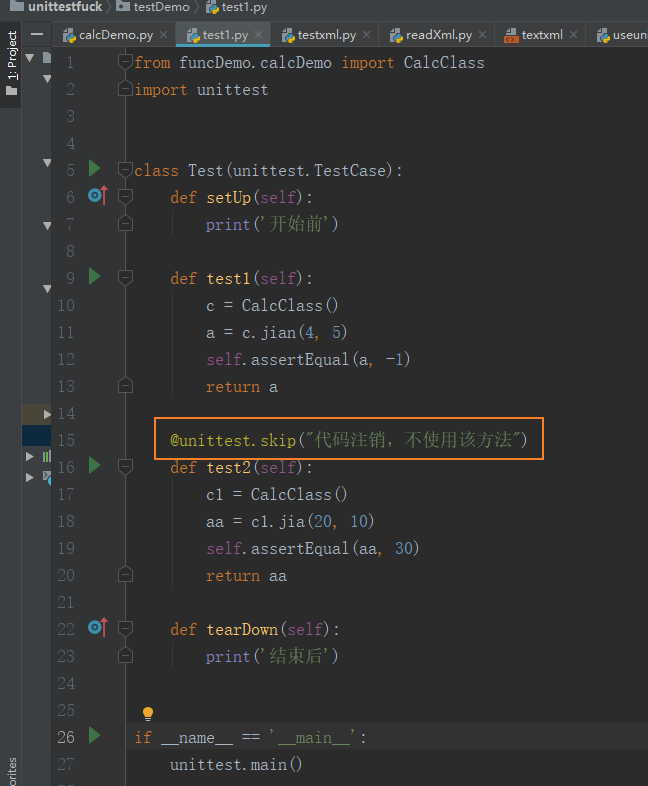Run test1 via gutter arrow on line 9
Screen dimensions: 648x786
click(x=94, y=276)
